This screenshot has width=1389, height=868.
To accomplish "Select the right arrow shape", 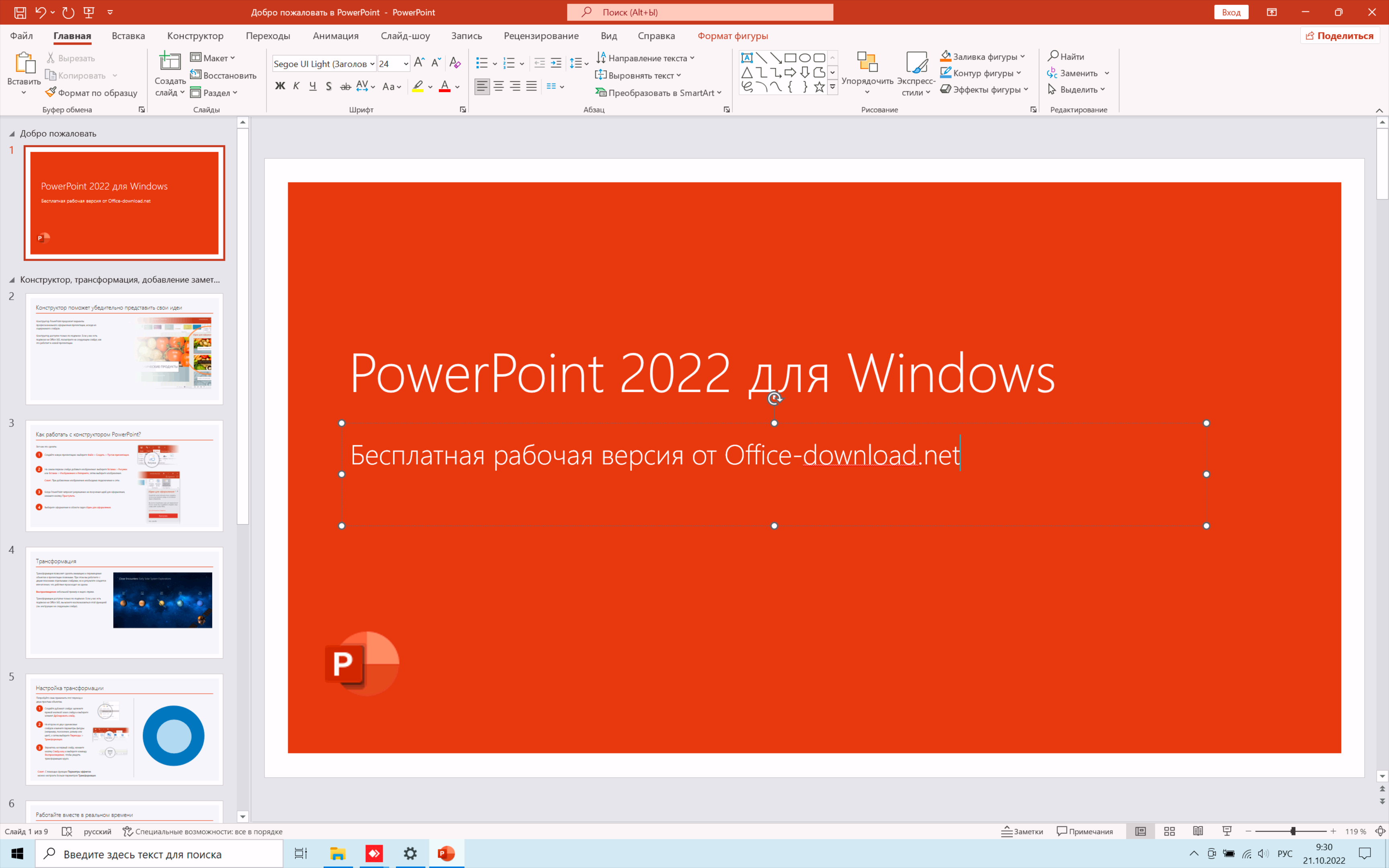I will coord(790,72).
